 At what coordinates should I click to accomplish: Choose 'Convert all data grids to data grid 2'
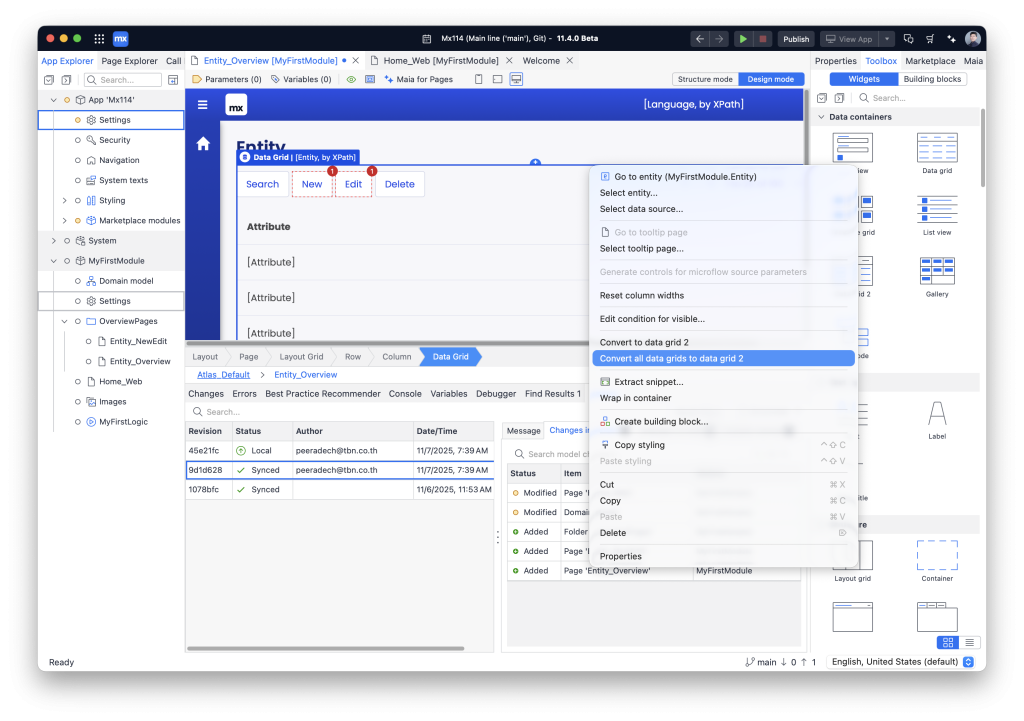tap(671, 358)
